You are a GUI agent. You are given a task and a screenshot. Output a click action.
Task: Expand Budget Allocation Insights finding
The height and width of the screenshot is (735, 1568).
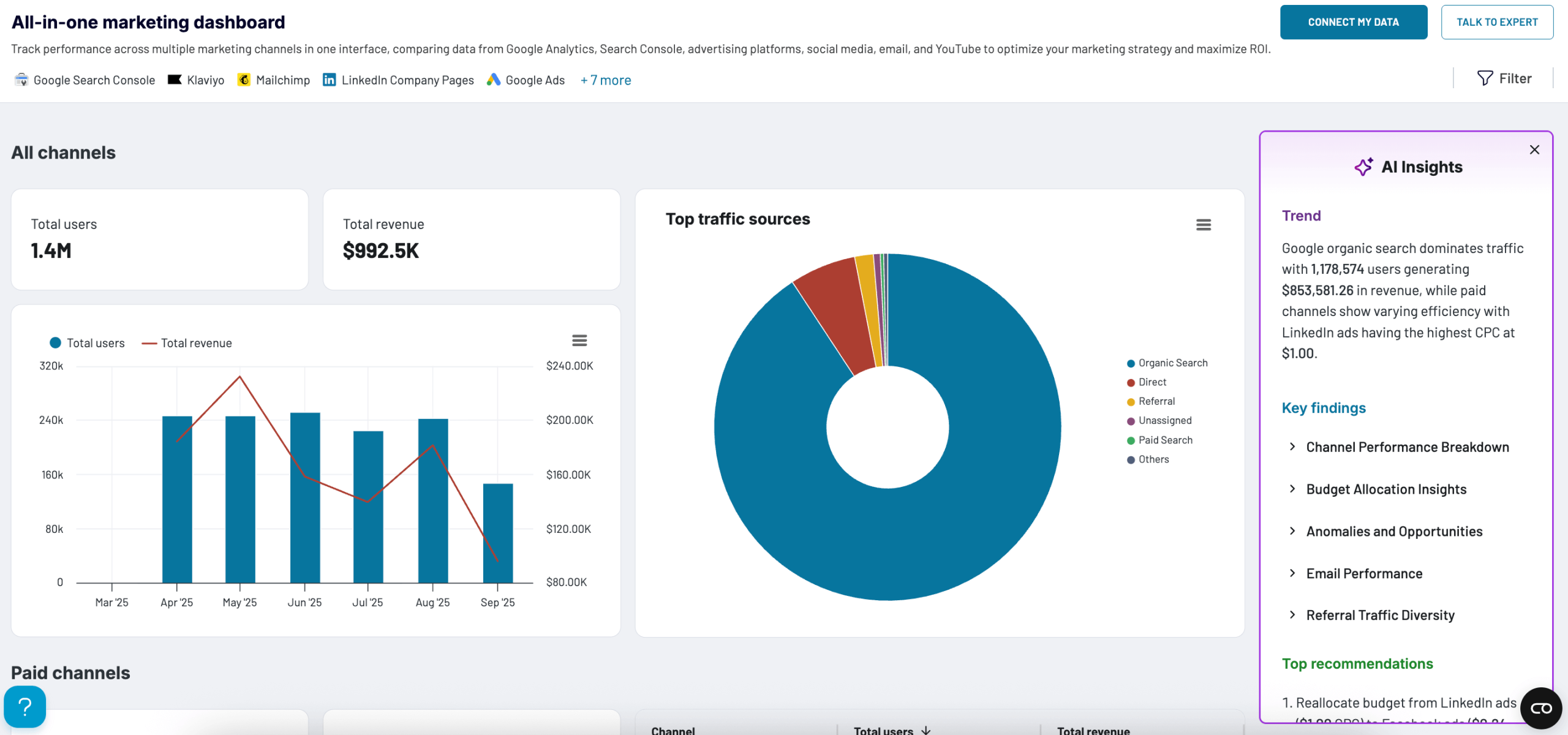coord(1385,489)
